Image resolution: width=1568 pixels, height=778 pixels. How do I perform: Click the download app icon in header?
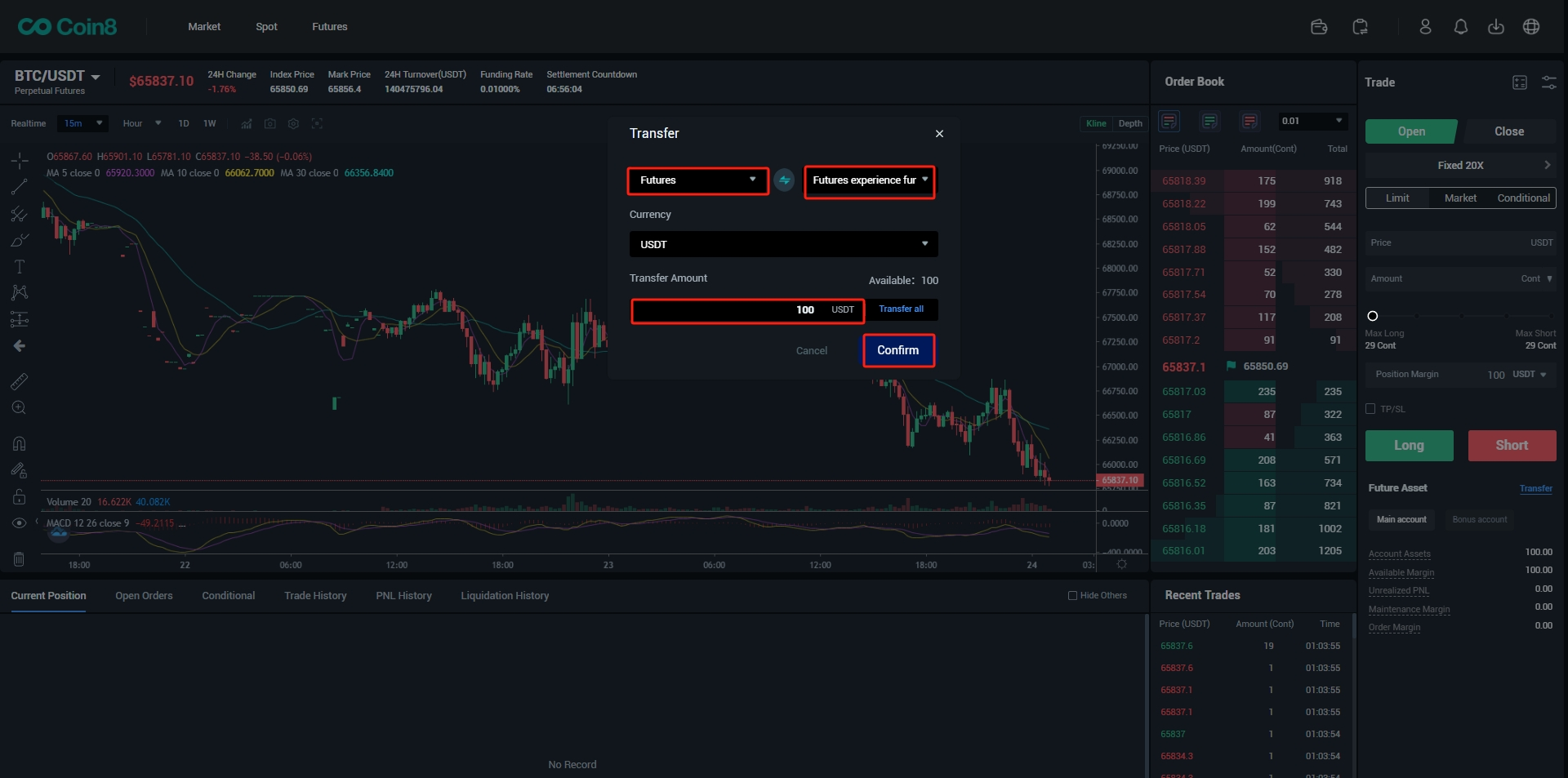click(x=1495, y=27)
